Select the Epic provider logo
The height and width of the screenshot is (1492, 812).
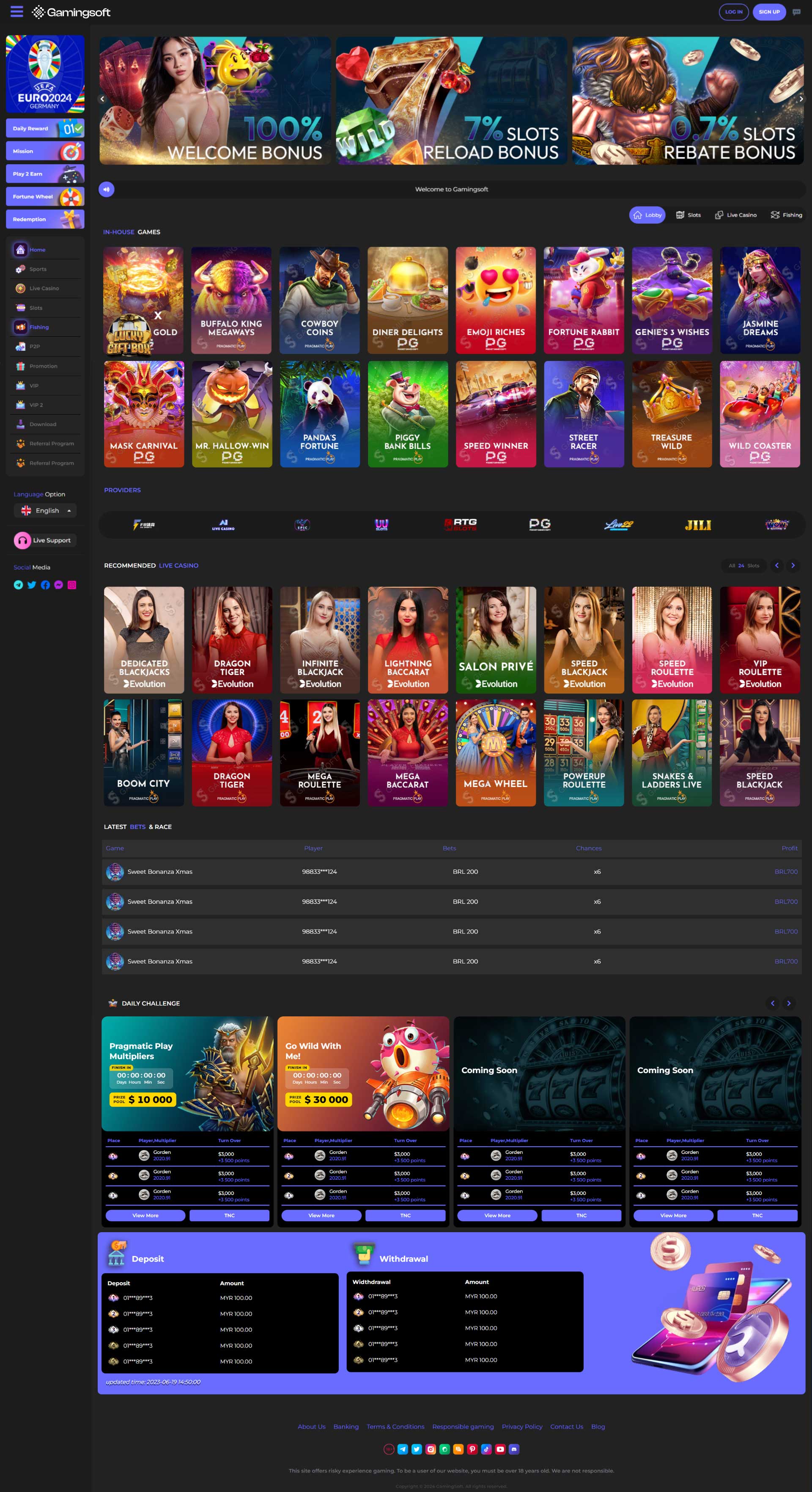[302, 525]
